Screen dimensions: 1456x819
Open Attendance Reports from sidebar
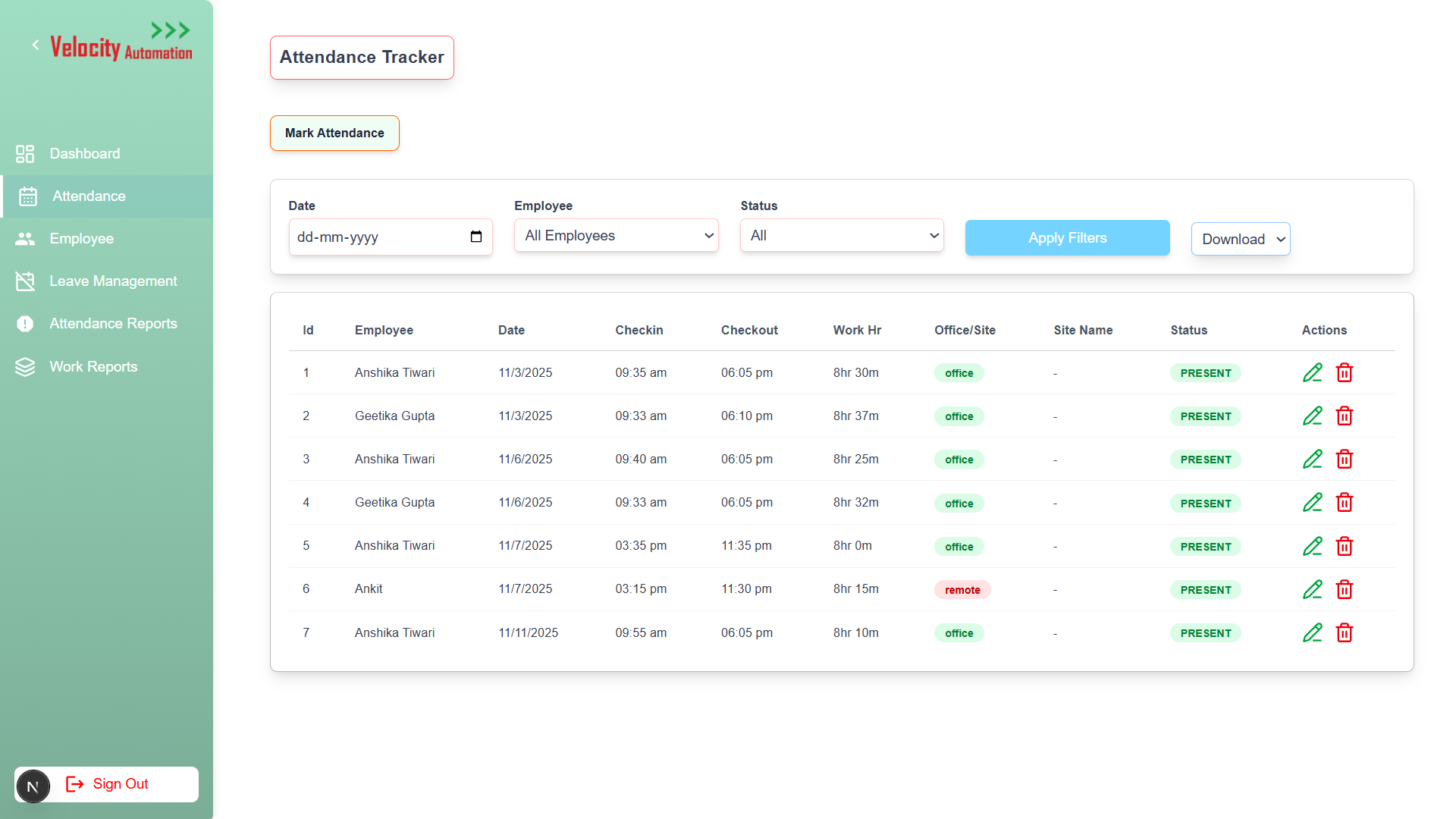coord(113,324)
